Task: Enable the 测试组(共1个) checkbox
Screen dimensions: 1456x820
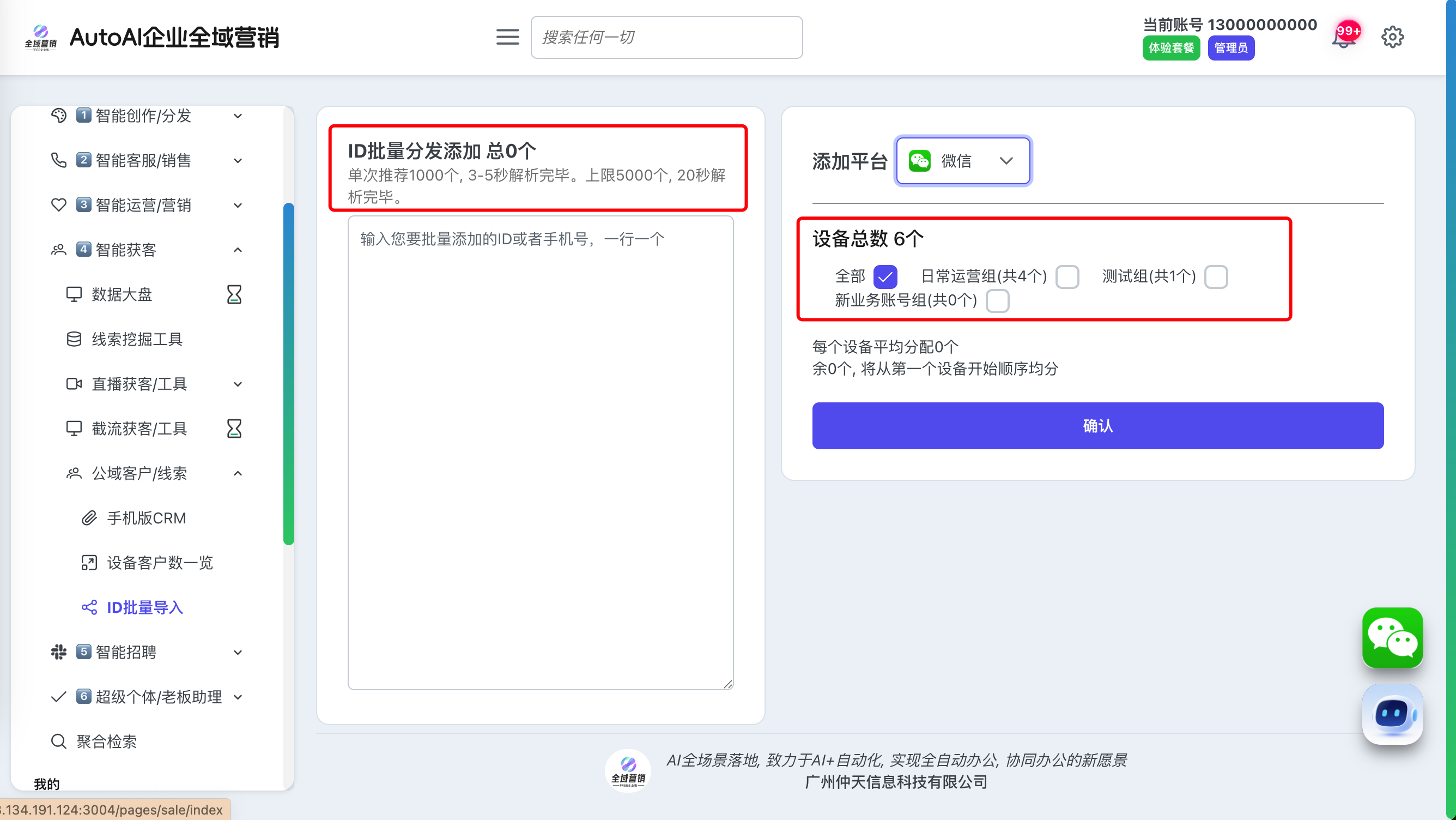Action: point(1215,276)
